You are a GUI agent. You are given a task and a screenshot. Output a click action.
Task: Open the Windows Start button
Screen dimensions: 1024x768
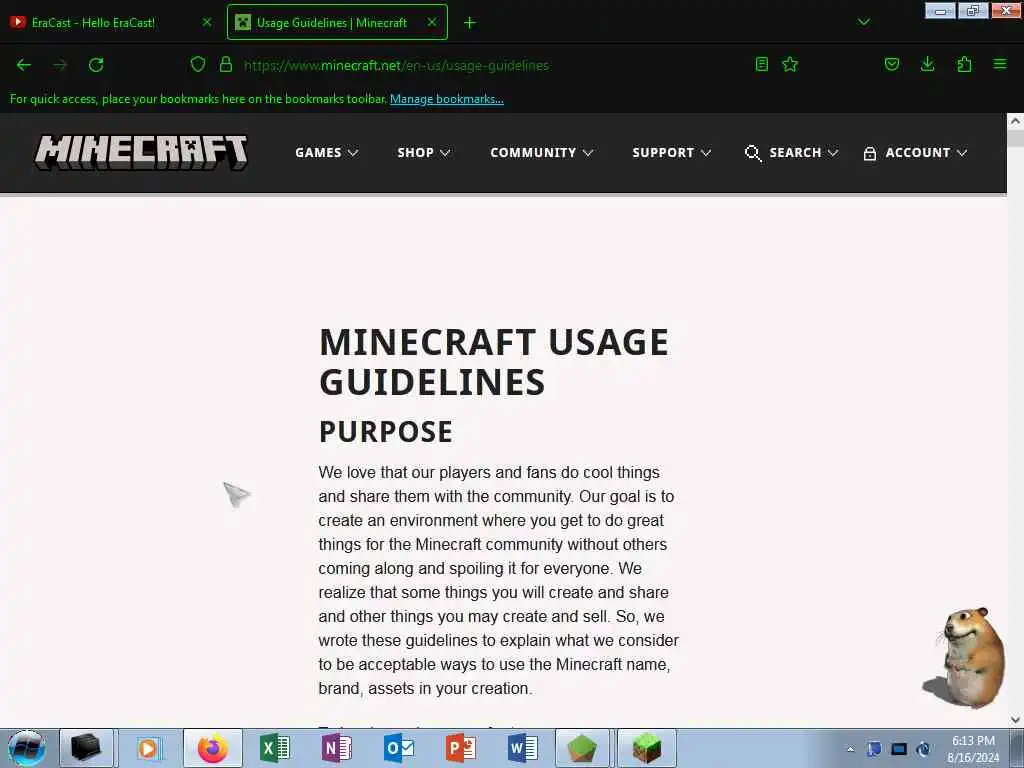[27, 748]
